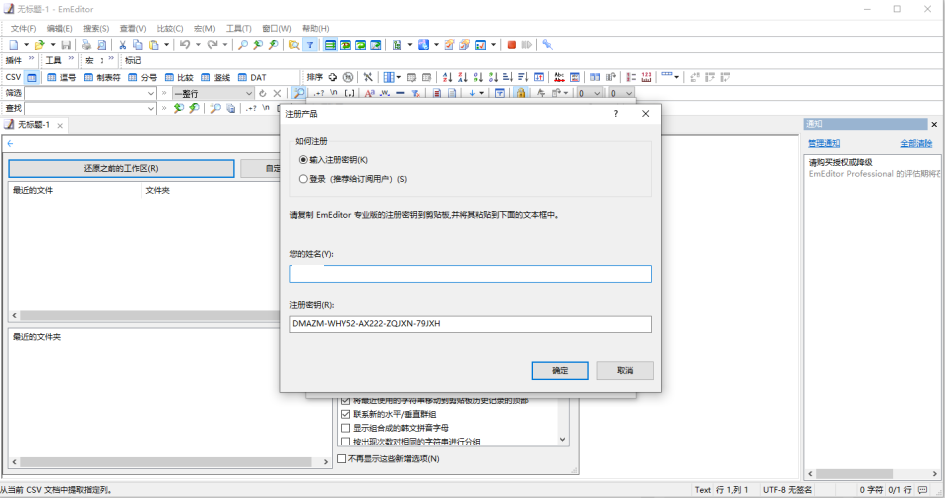Click the Print icon
This screenshot has width=945, height=498.
[86, 45]
